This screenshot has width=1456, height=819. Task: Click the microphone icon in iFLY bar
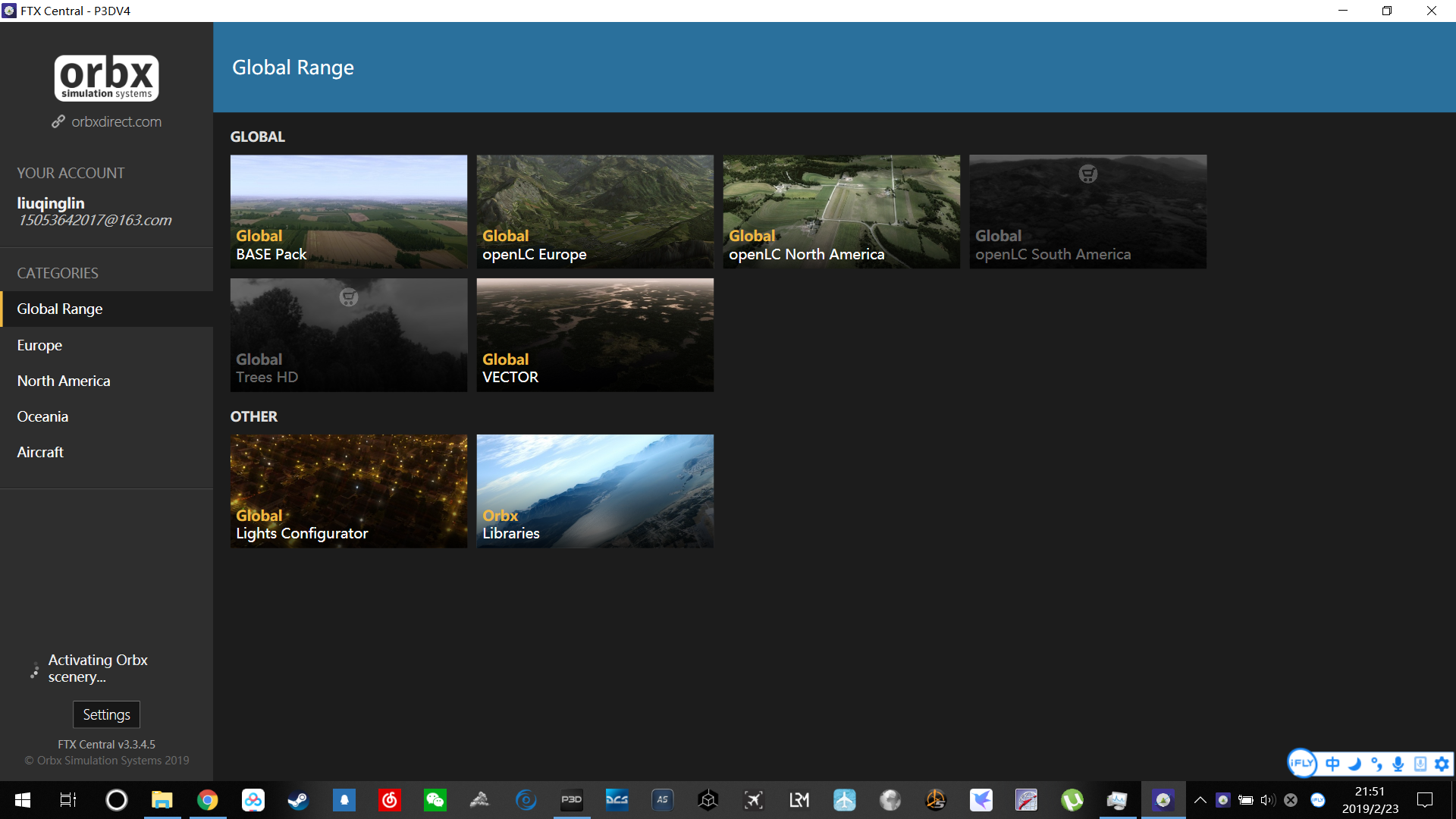coord(1398,764)
